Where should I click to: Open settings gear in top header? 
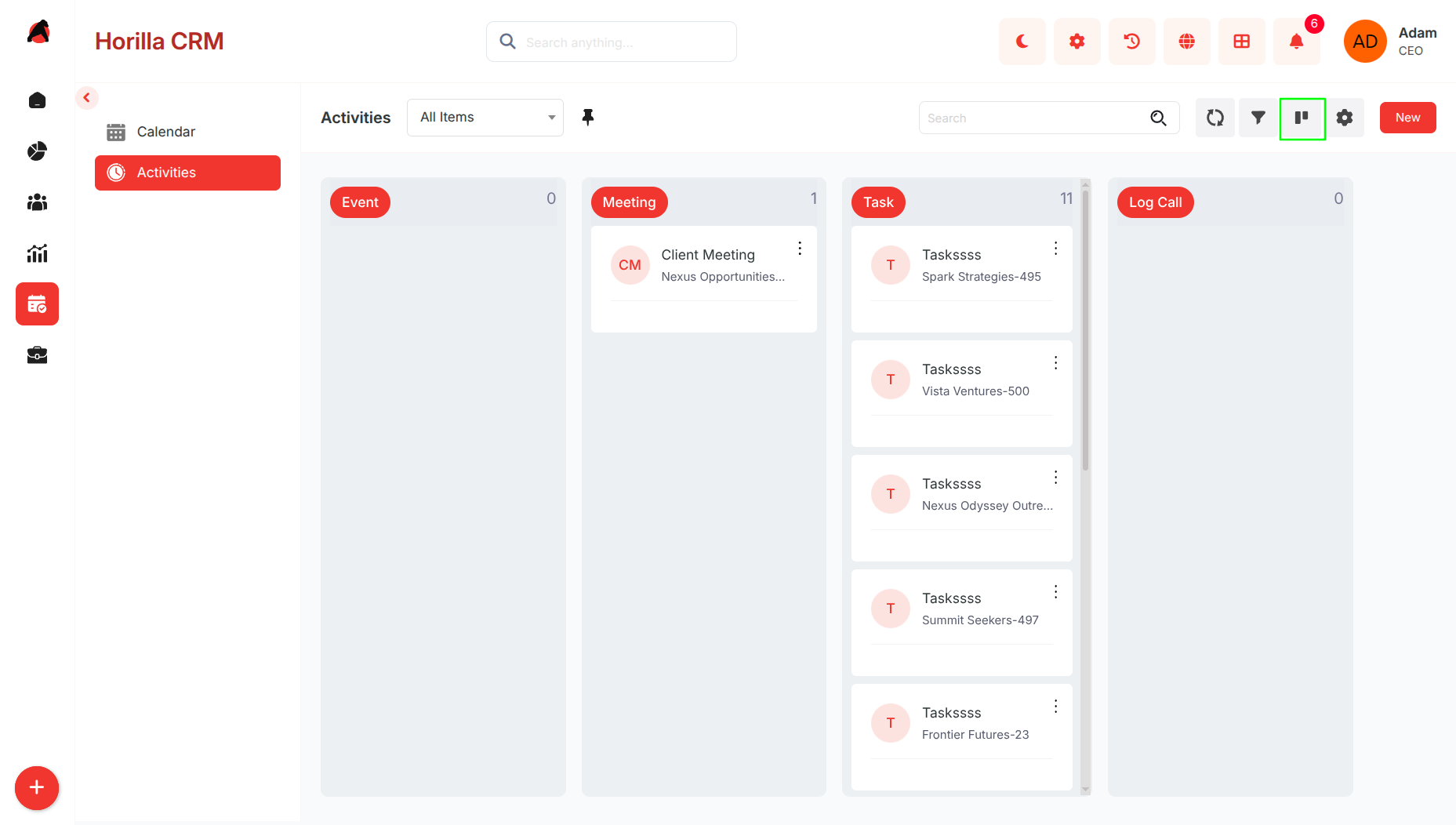(1077, 42)
